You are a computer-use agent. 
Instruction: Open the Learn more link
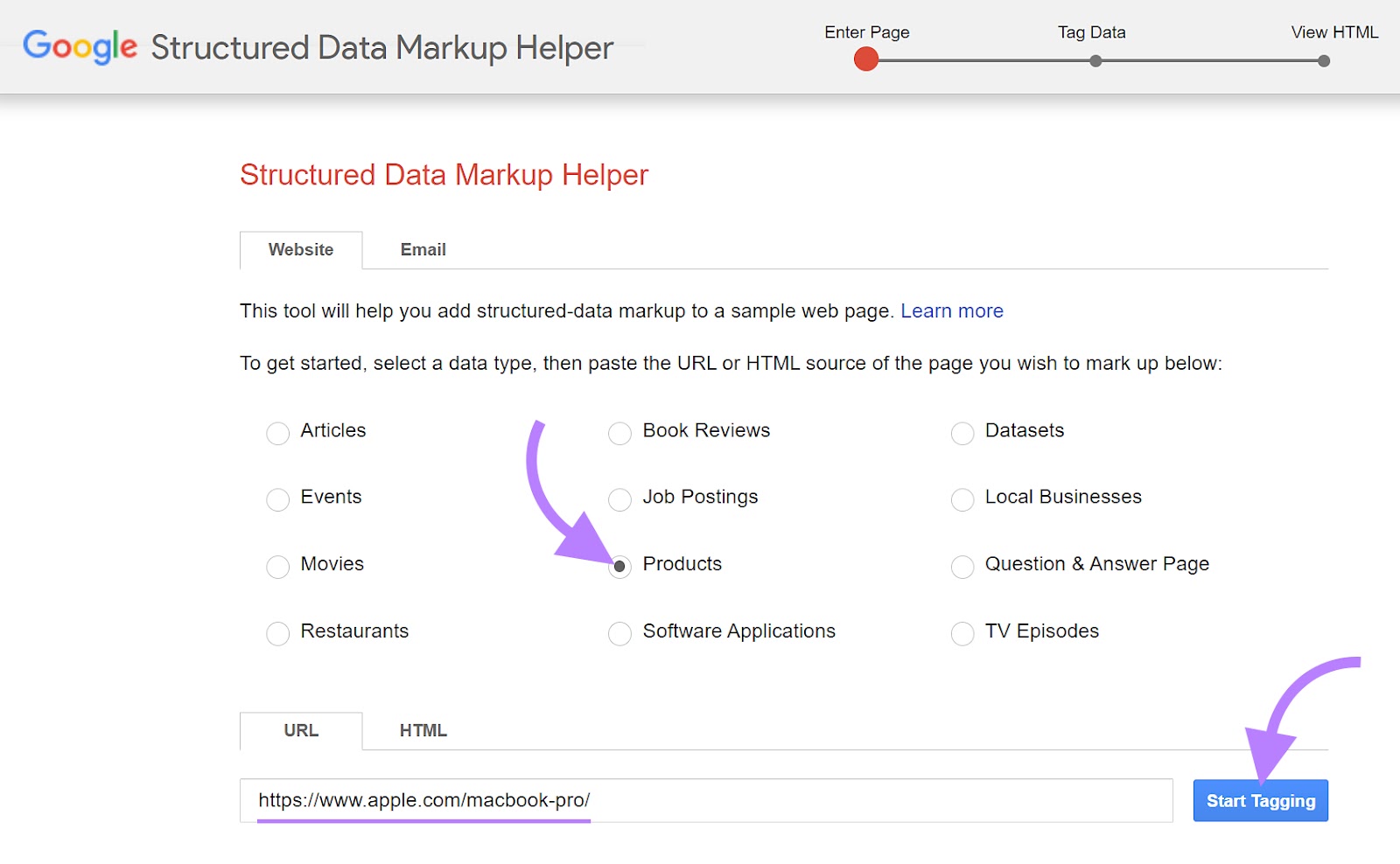(952, 310)
